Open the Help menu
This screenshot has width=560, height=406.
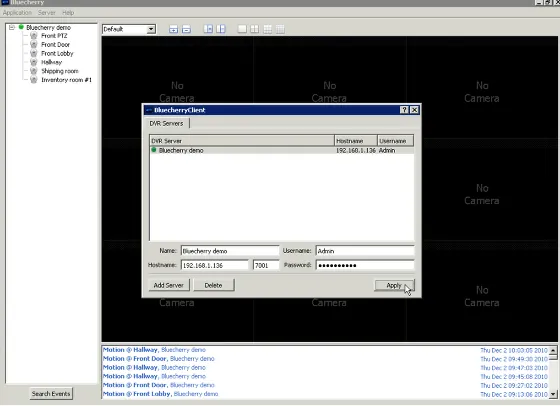[x=68, y=12]
